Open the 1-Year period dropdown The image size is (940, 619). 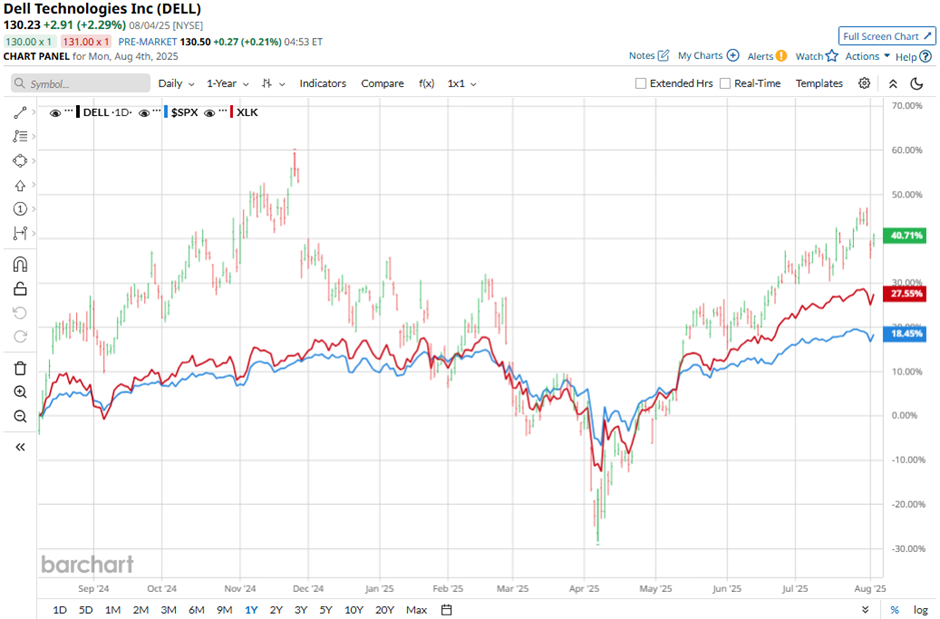228,84
